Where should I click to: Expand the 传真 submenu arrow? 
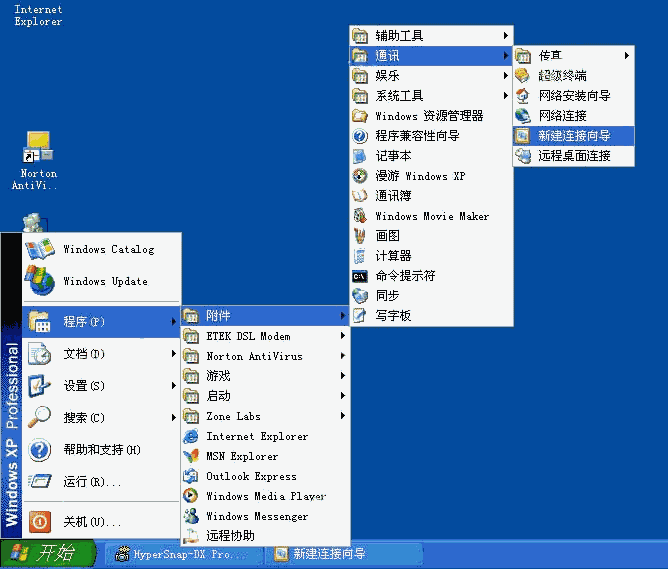[x=627, y=55]
